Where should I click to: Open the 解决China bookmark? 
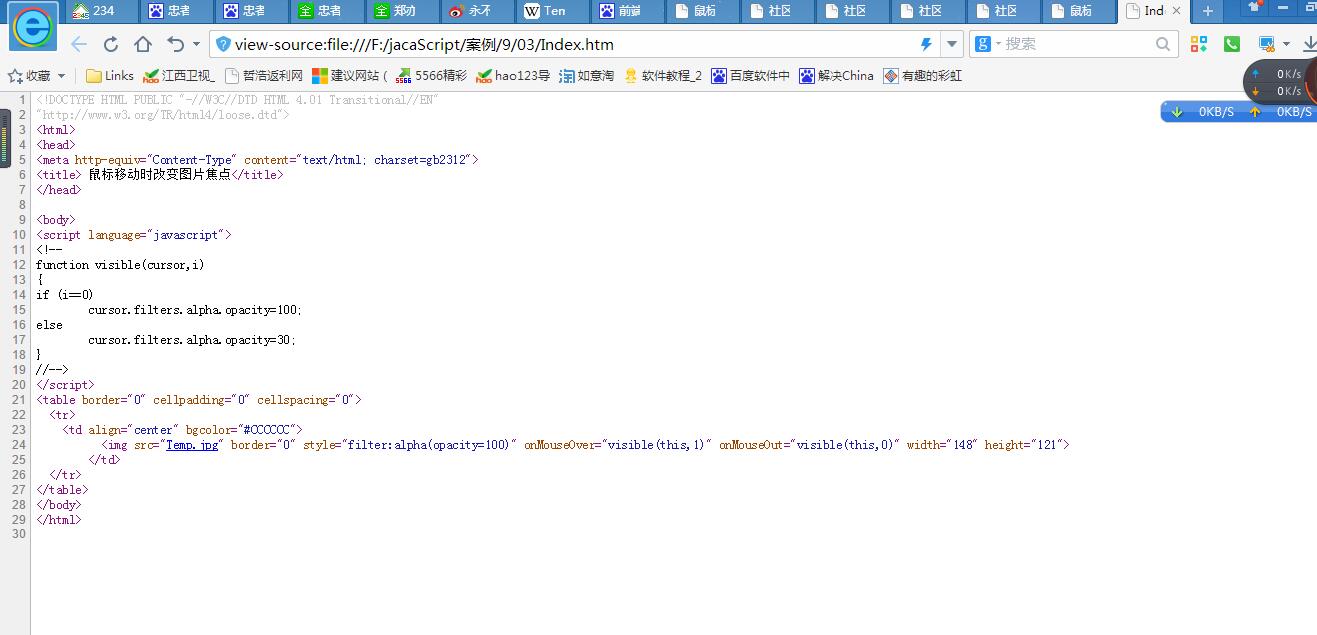837,75
